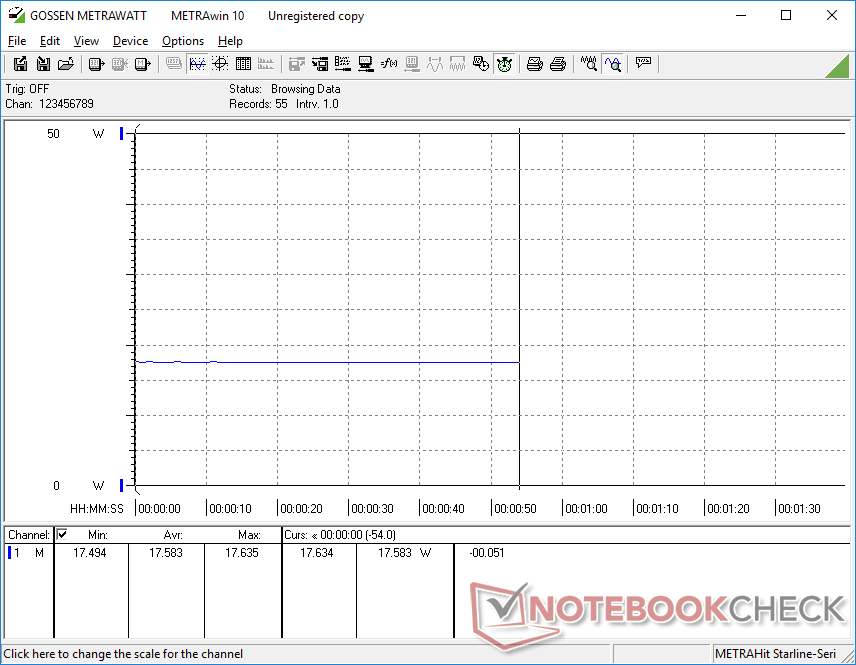Toggle the checkbox next to Channel header
Viewport: 856px width, 665px height.
pyautogui.click(x=62, y=535)
